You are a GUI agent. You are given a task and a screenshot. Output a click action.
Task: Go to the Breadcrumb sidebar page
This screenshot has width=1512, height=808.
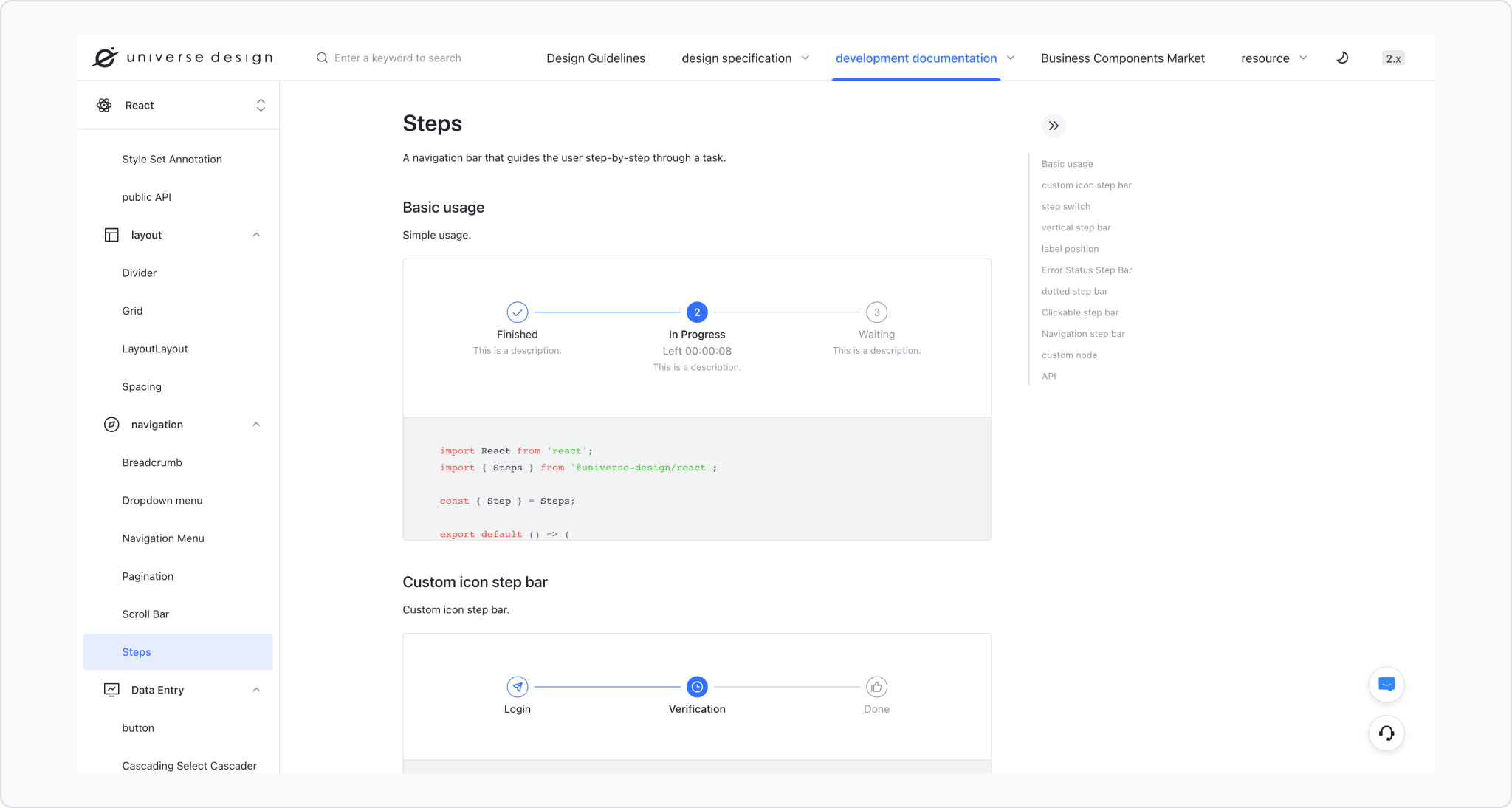[152, 462]
